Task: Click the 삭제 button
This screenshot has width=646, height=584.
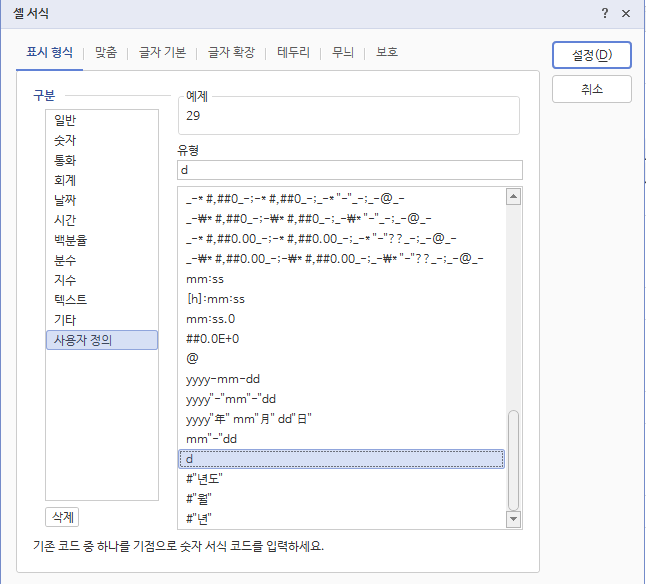Action: (x=62, y=517)
